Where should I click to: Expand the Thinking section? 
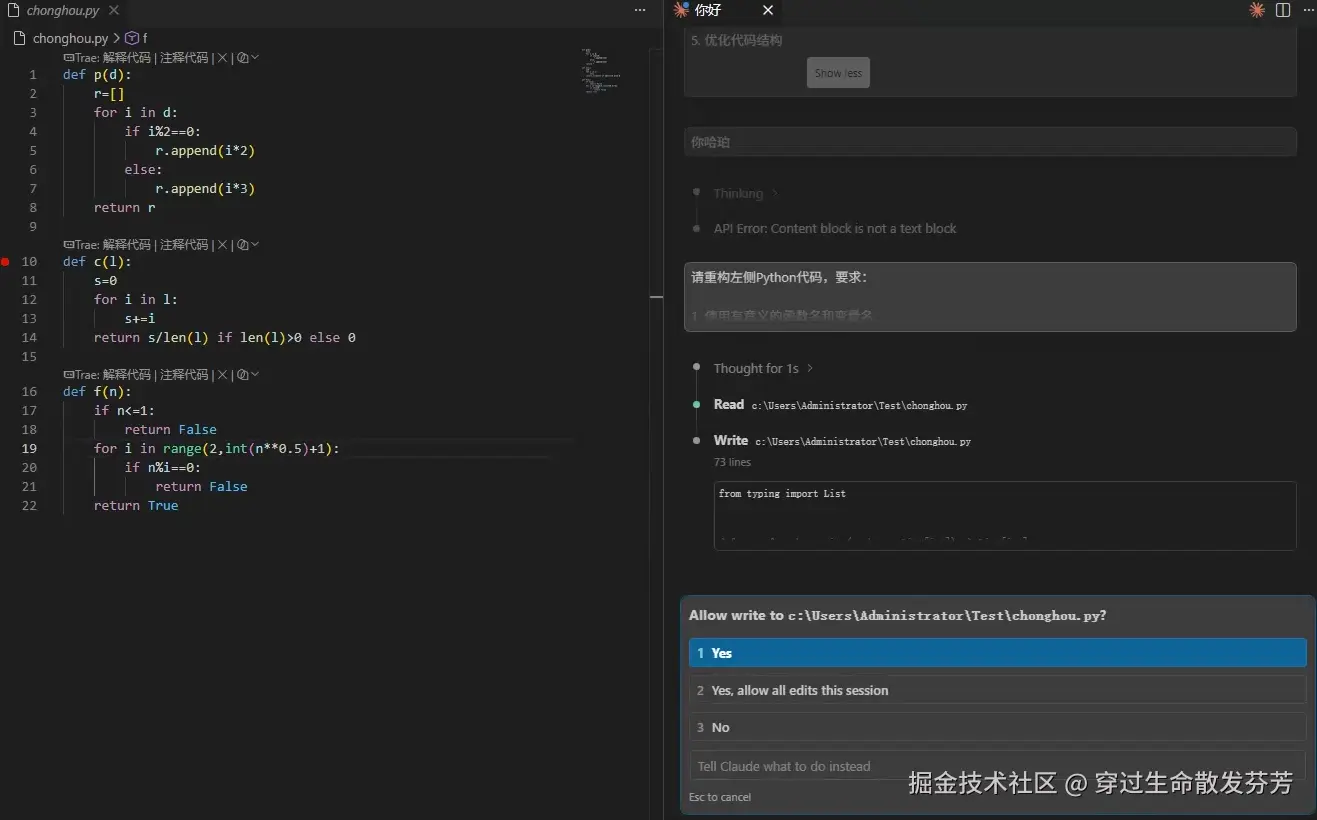click(x=745, y=193)
